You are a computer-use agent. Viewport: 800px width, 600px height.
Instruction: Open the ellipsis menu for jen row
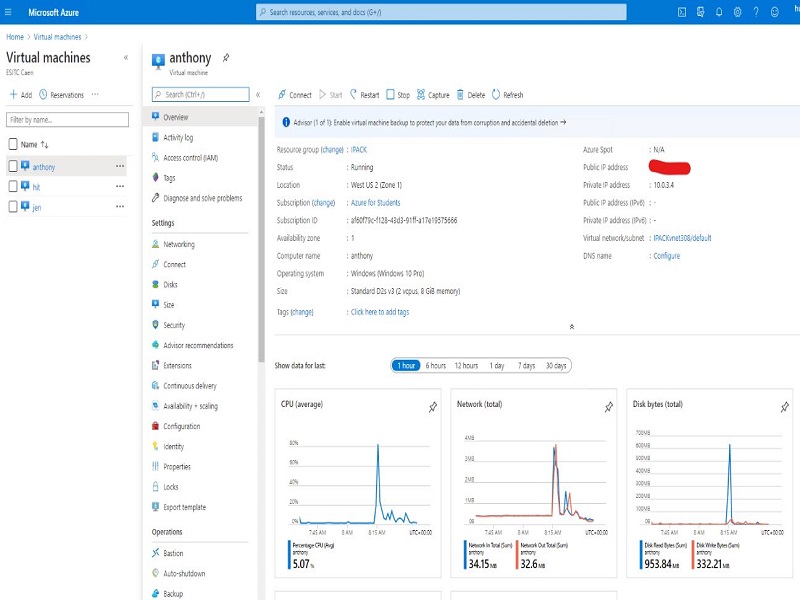pyautogui.click(x=120, y=207)
